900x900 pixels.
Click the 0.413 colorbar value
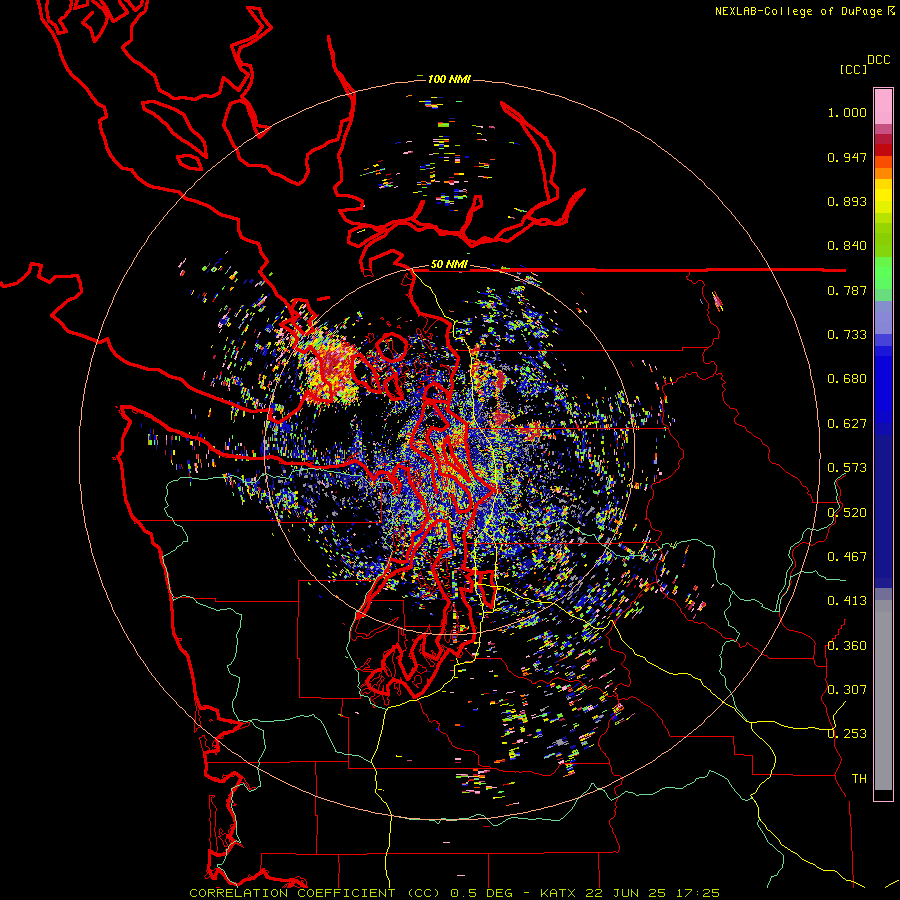[x=847, y=601]
